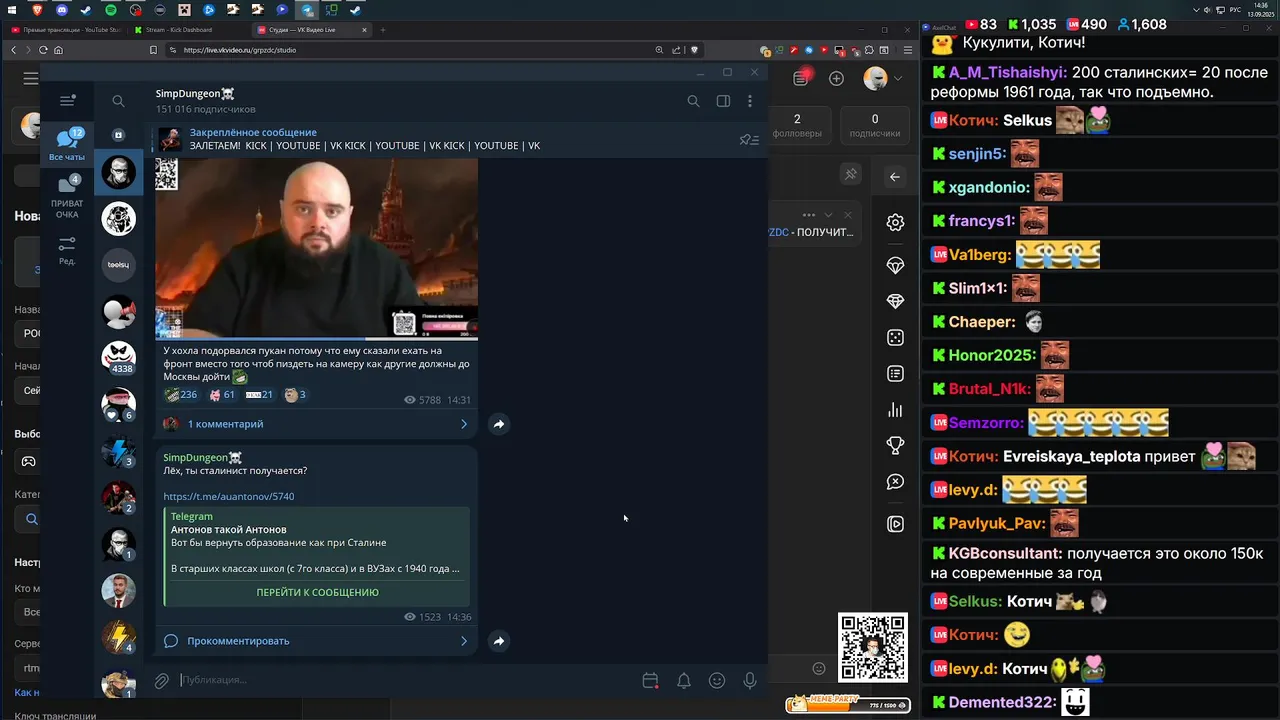Forward the Antonov link post via share arrow
This screenshot has height=720, width=1280.
click(499, 641)
